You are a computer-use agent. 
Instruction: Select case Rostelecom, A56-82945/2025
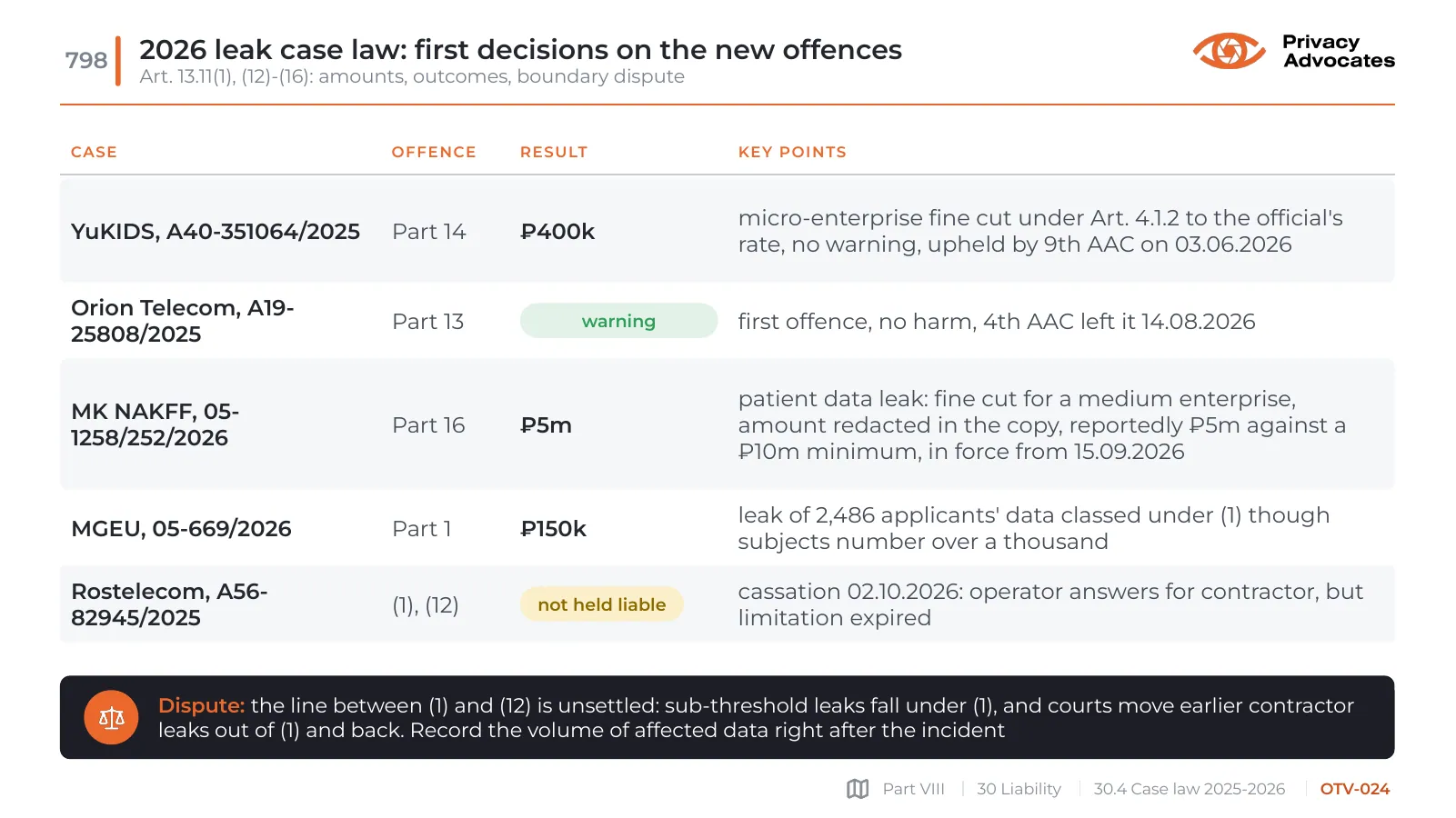pos(169,604)
